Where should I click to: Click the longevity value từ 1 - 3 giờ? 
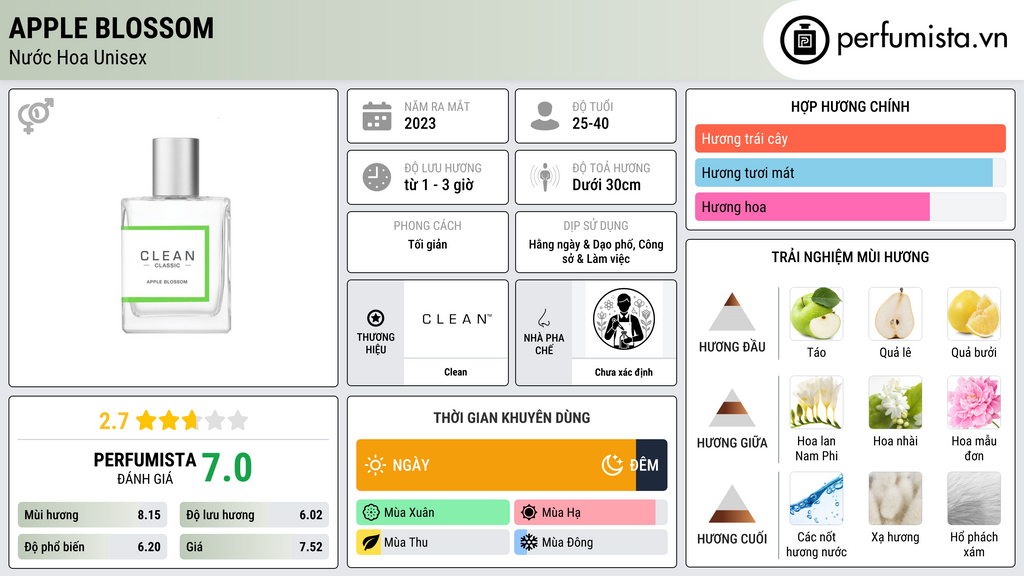(x=439, y=185)
